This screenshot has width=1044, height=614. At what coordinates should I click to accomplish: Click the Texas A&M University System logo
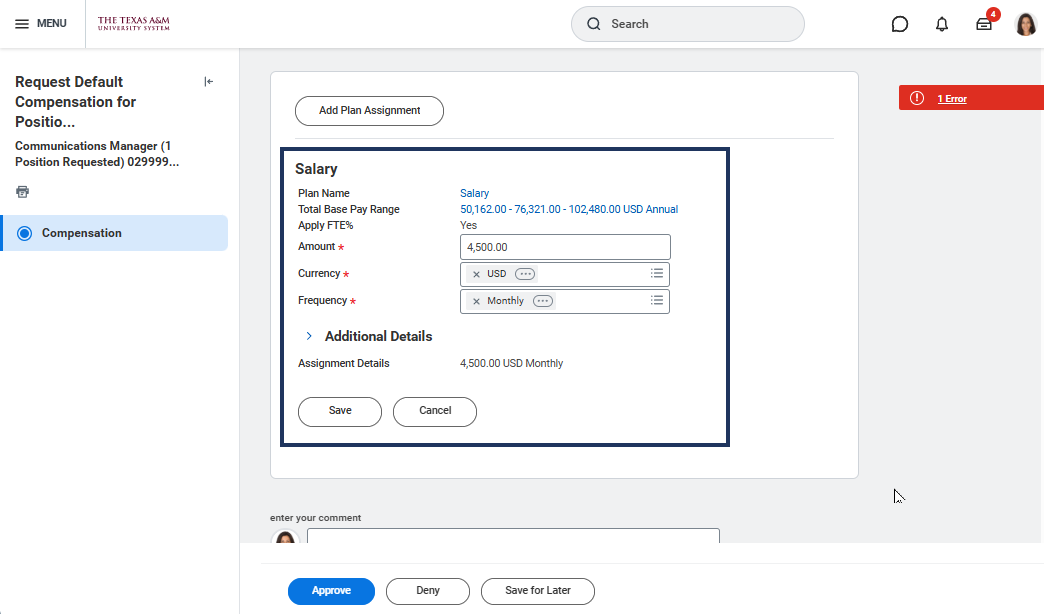[134, 24]
